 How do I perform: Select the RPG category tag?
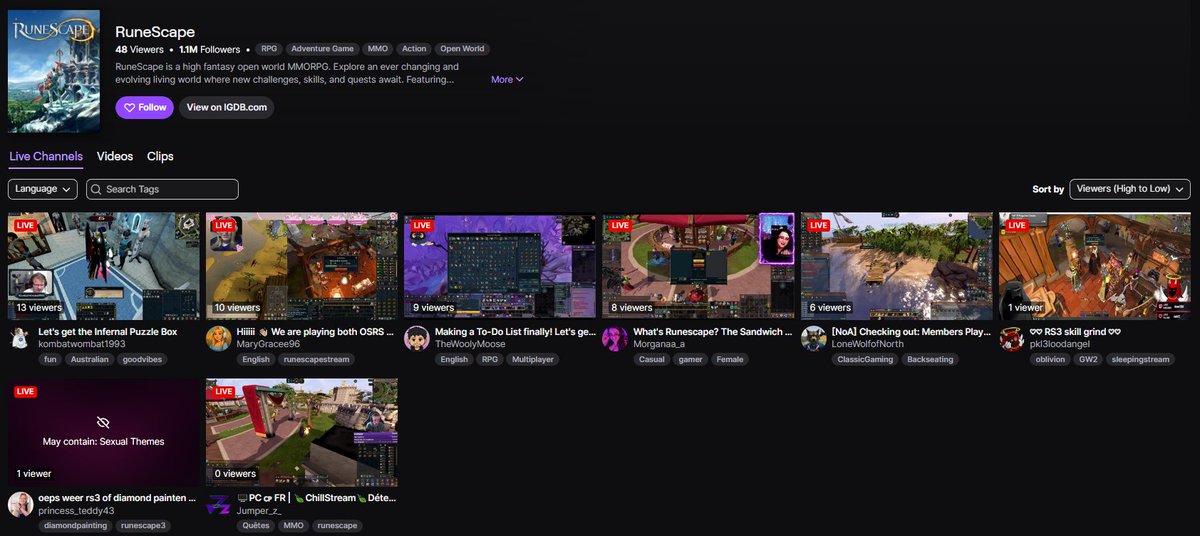coord(269,49)
